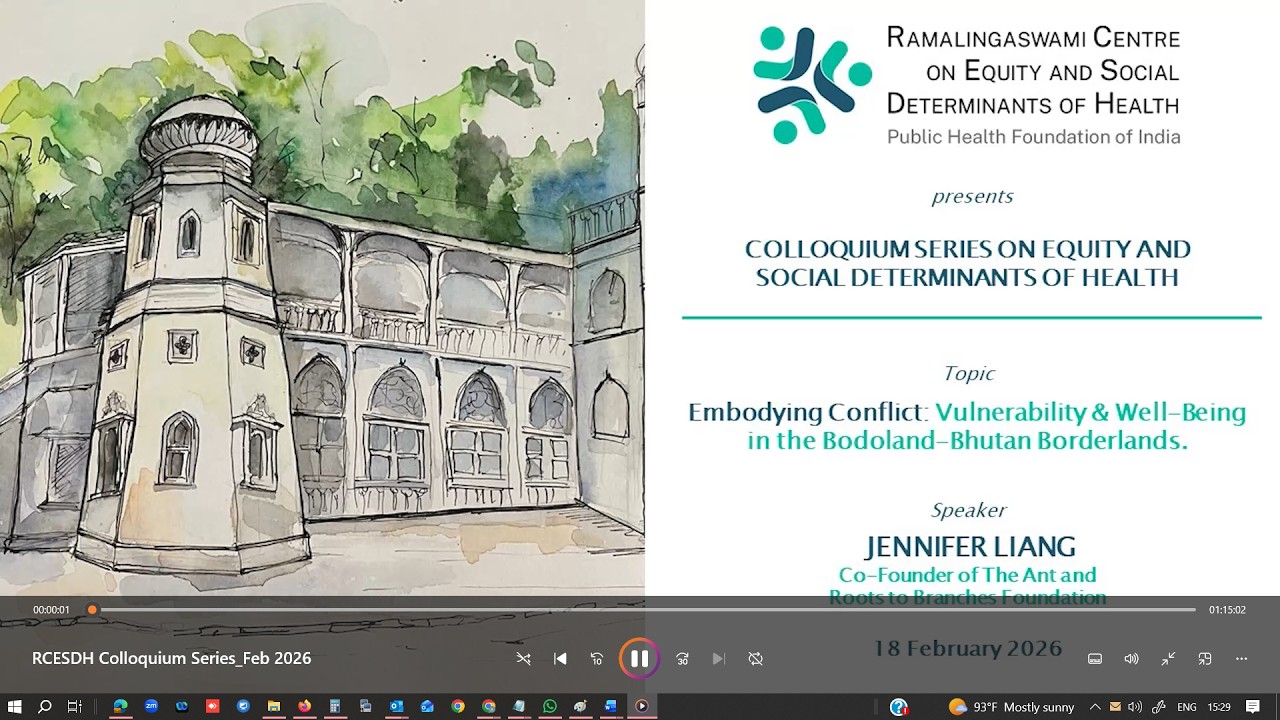1280x720 pixels.
Task: Open Task View
Action: pos(74,706)
